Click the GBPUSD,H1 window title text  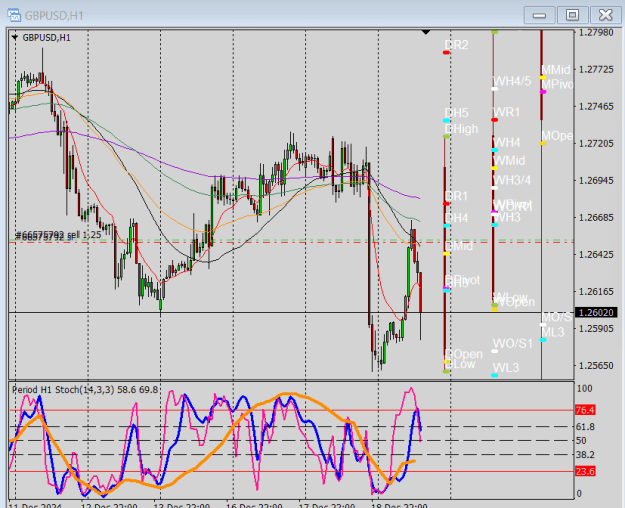pyautogui.click(x=54, y=16)
